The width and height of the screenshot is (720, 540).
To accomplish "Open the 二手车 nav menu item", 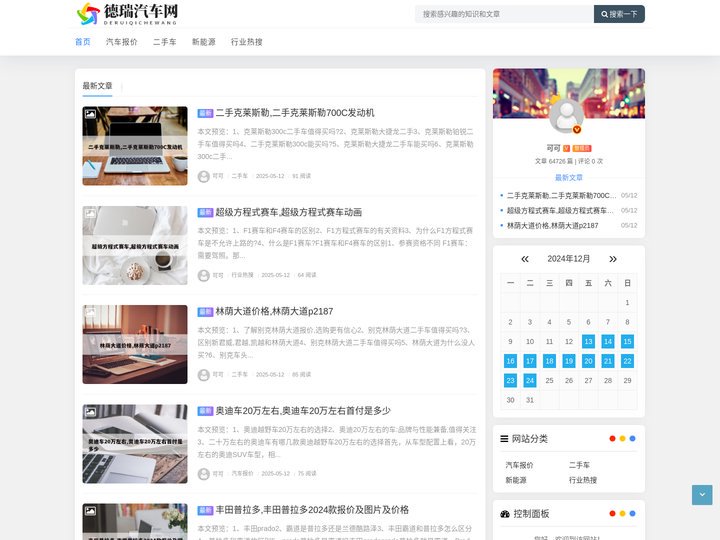I will pos(165,42).
